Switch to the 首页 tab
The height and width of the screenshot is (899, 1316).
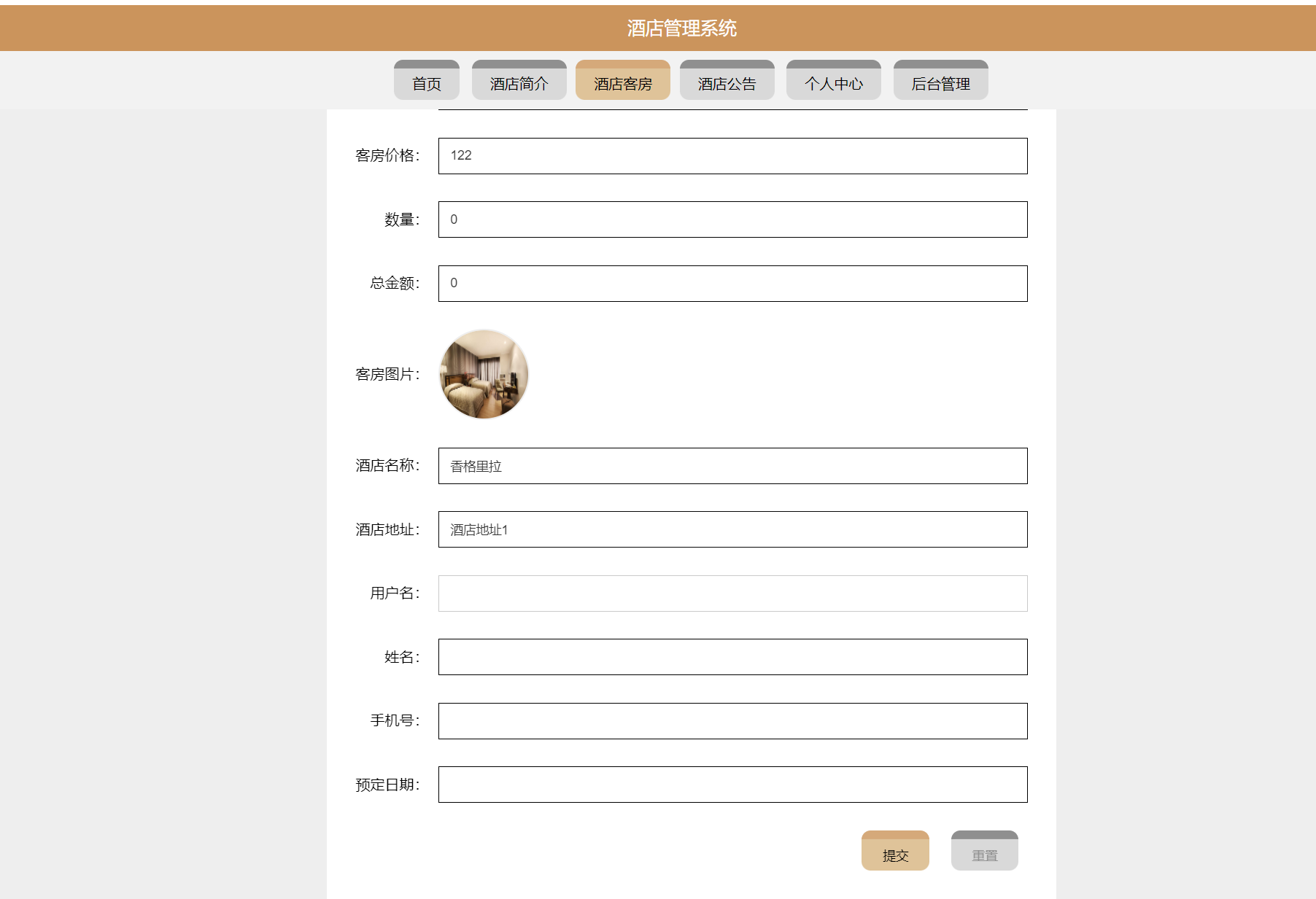click(426, 81)
